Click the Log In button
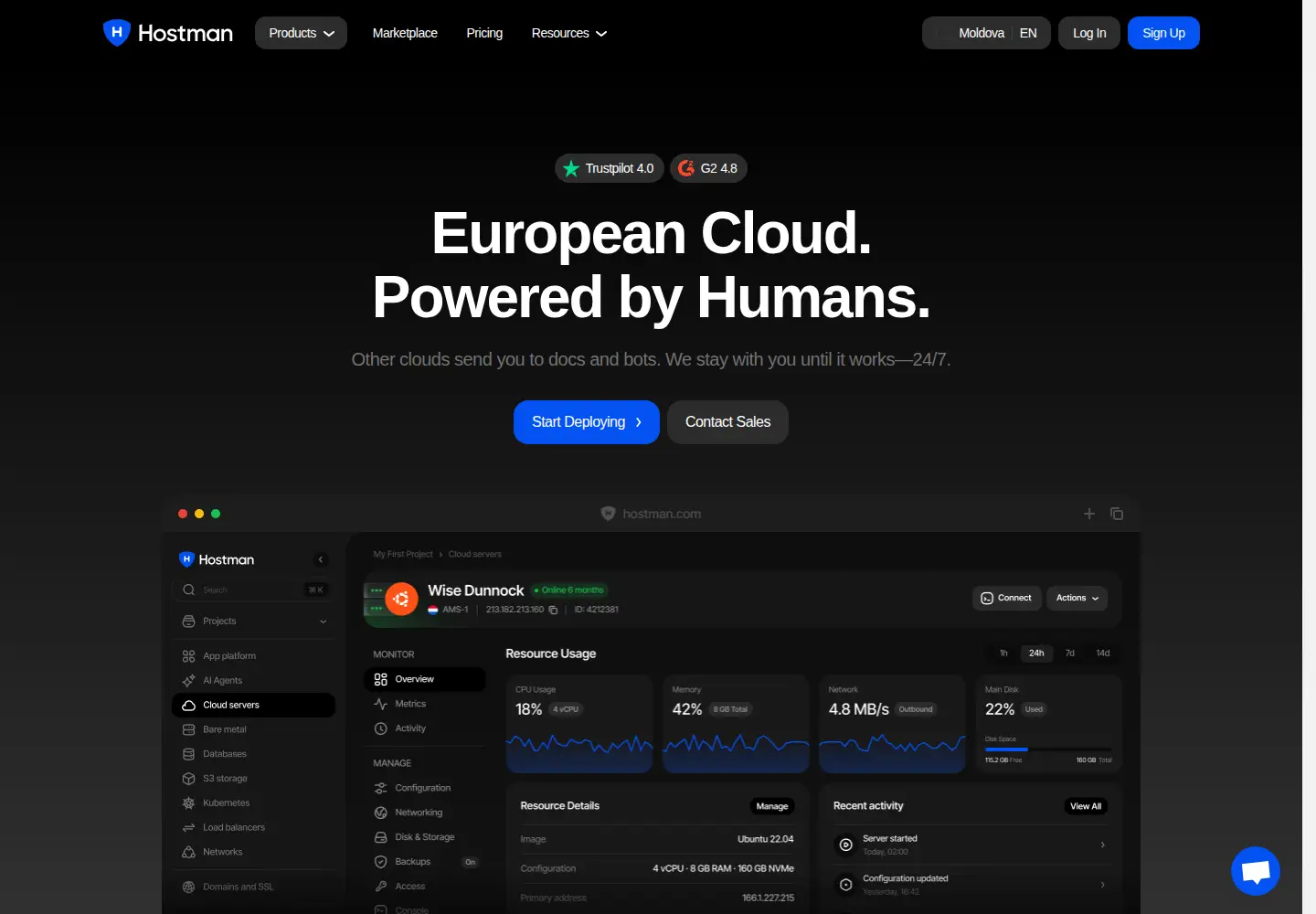Screen dimensions: 1316x914 [x=1089, y=33]
